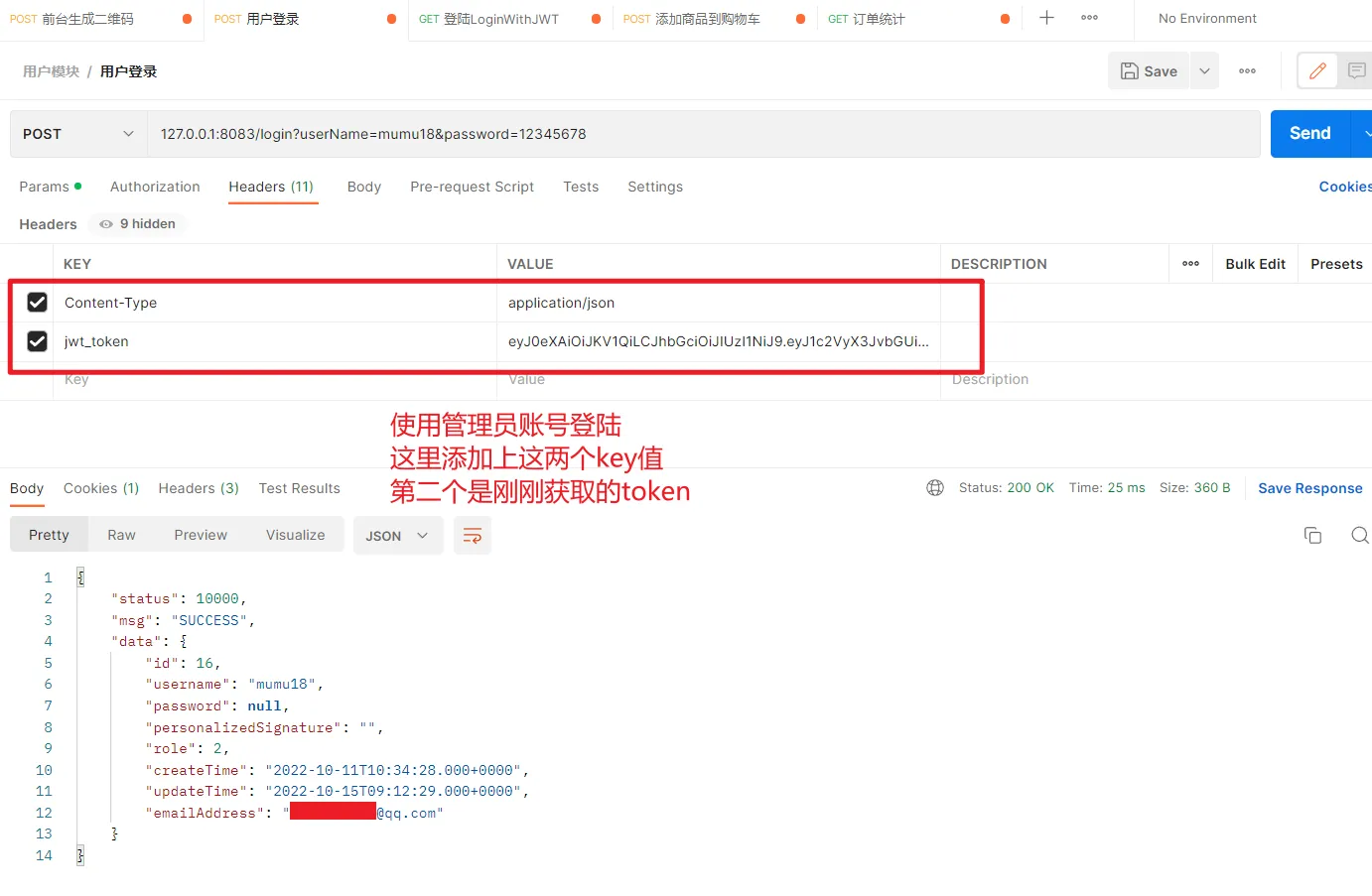
Task: Click the empty Key field for new header
Action: (275, 380)
